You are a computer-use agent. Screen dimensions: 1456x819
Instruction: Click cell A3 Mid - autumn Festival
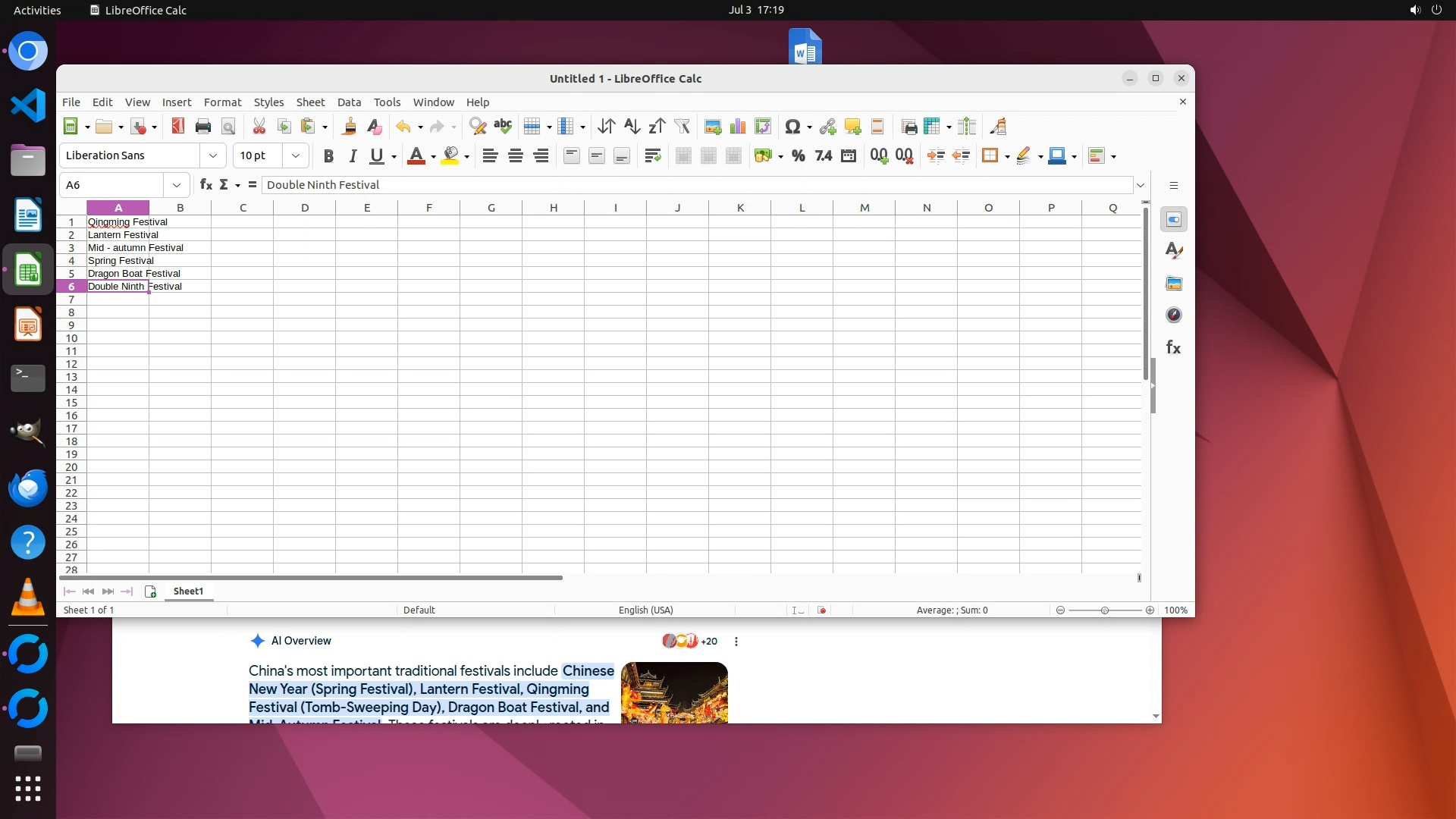pos(118,248)
